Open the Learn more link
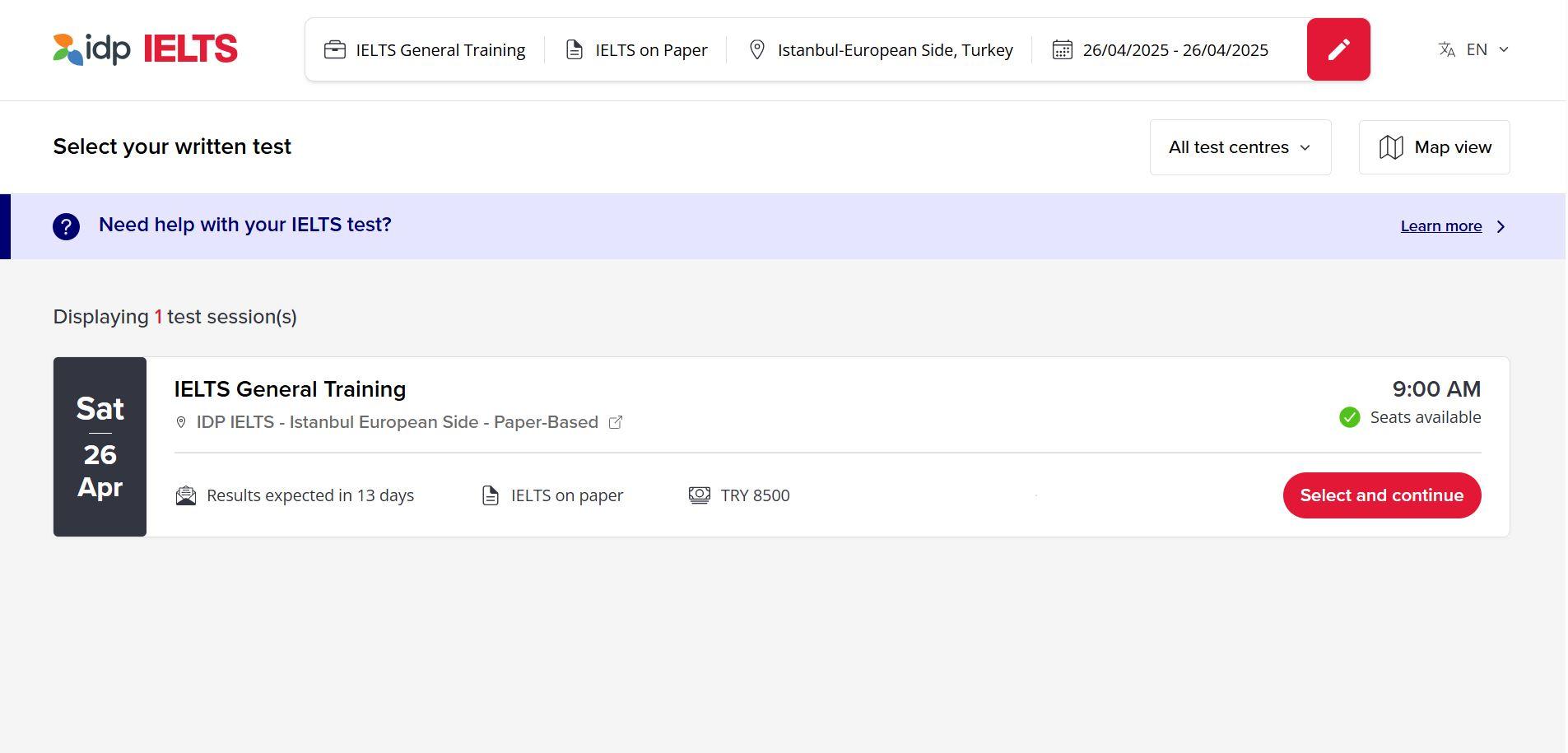1568x753 pixels. [1441, 226]
